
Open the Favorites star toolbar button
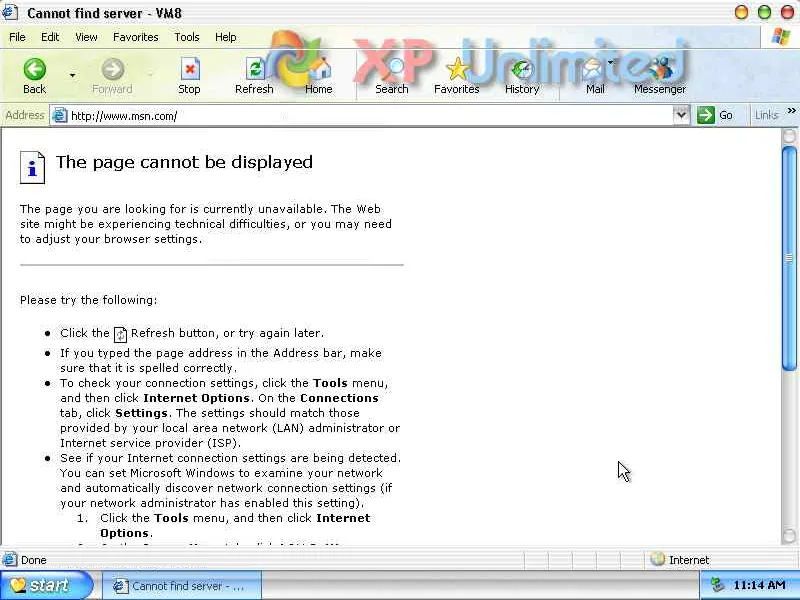click(x=457, y=76)
